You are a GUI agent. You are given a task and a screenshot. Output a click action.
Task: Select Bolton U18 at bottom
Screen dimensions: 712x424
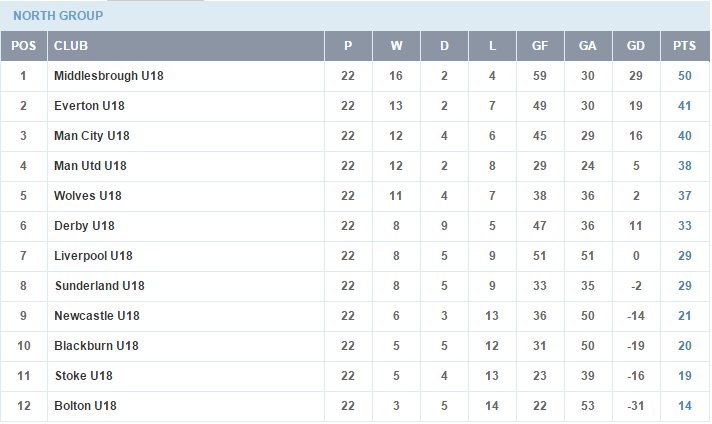pos(85,405)
